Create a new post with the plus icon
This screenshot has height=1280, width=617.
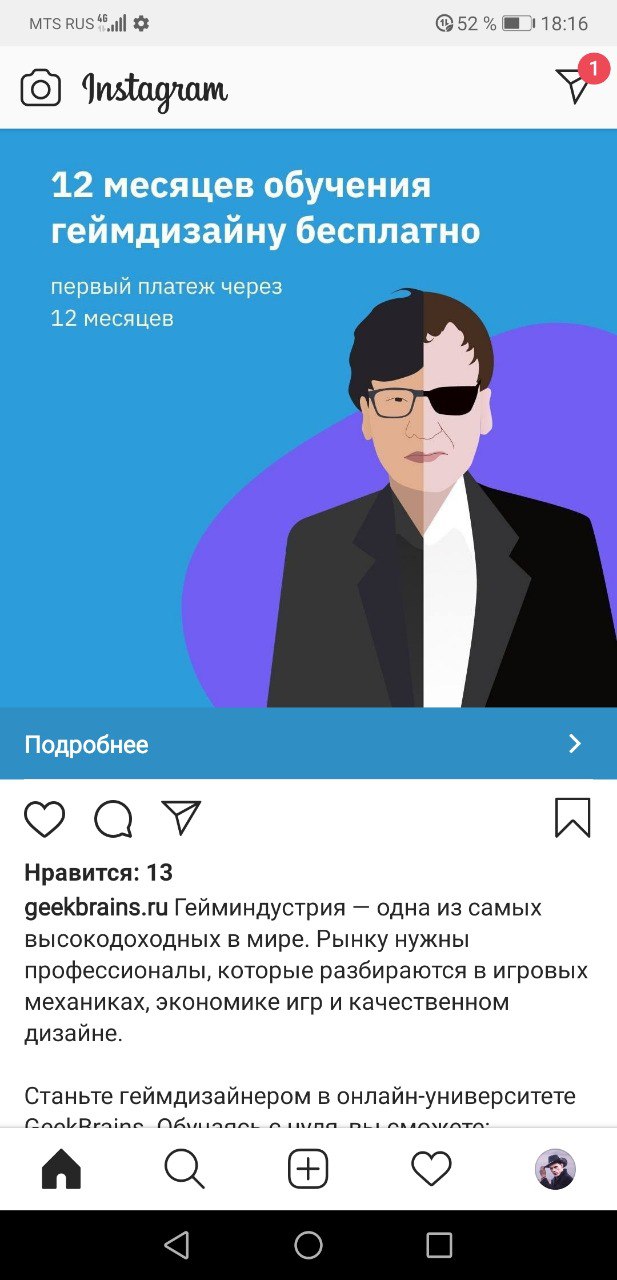click(x=308, y=1168)
